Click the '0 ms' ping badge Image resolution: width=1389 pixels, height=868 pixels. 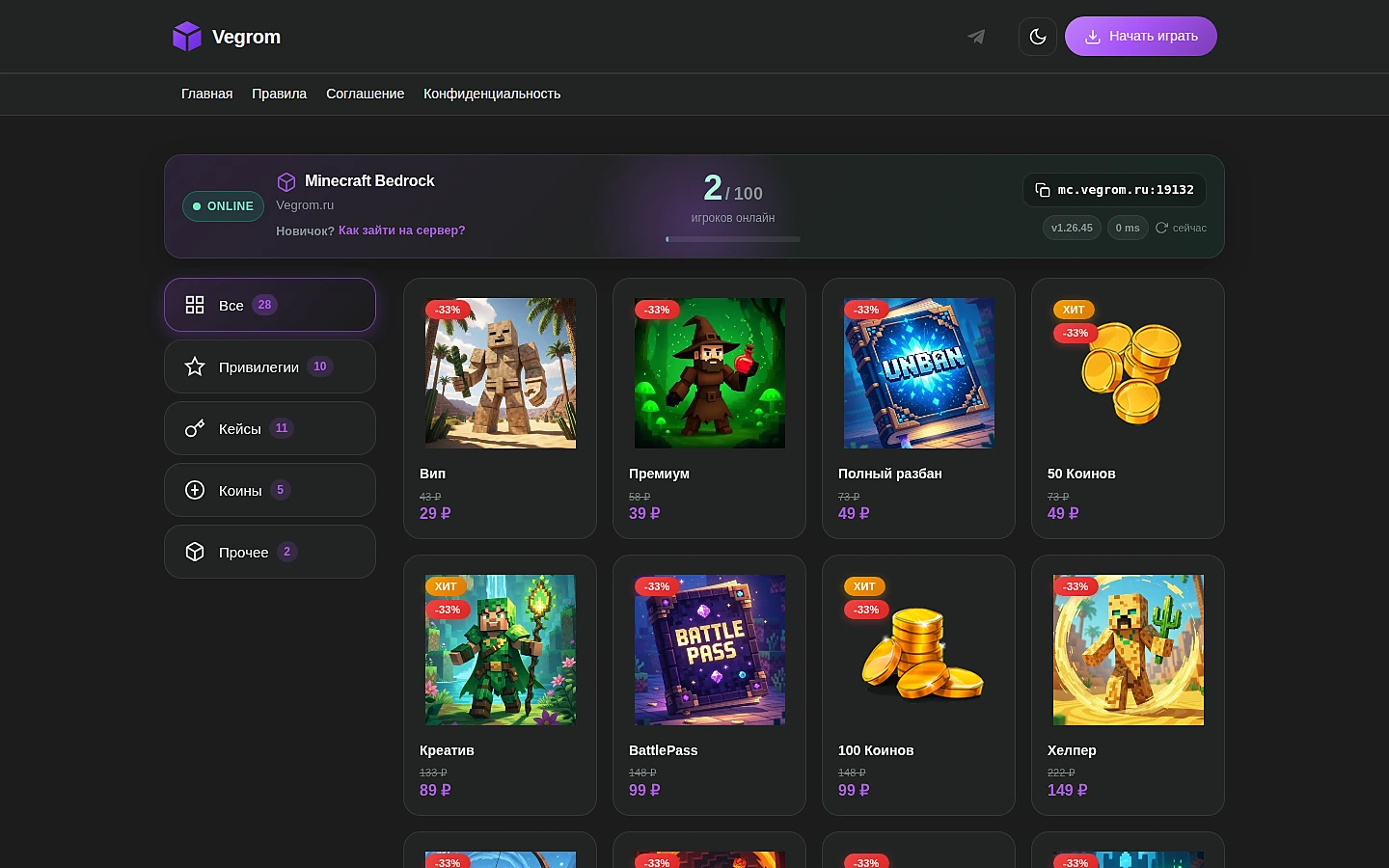[1128, 228]
